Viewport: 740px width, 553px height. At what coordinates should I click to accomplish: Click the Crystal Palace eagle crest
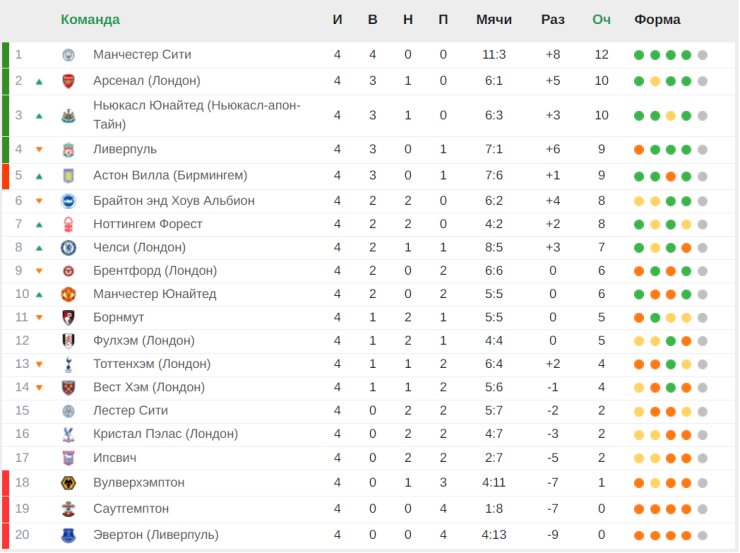[x=68, y=435]
